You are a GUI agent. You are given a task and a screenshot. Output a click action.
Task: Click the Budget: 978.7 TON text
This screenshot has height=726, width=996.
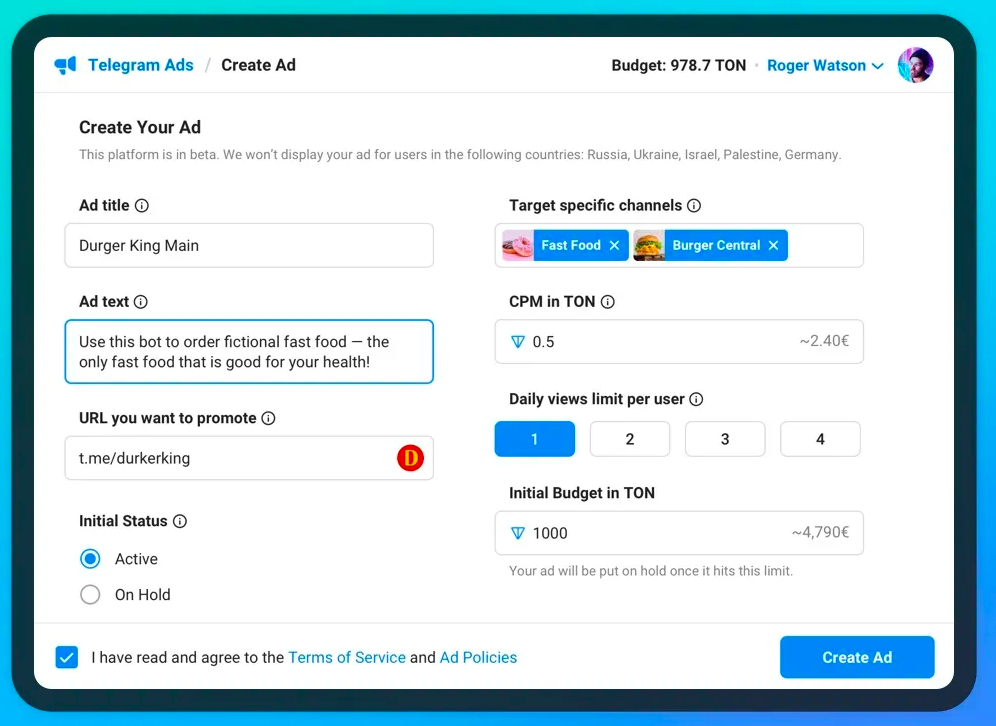678,65
